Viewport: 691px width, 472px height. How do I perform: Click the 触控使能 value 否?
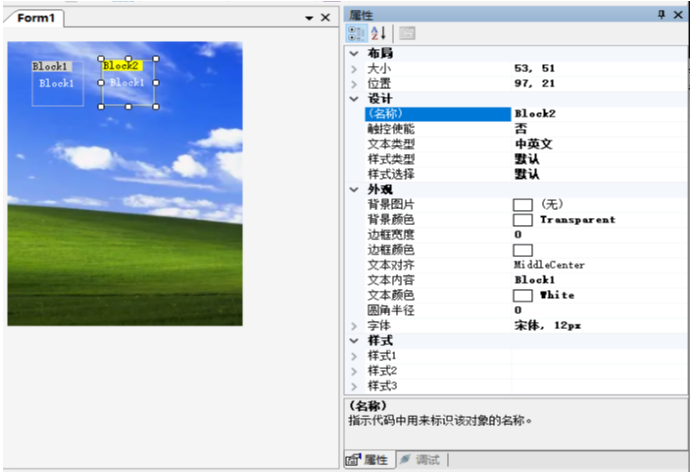[x=597, y=129]
